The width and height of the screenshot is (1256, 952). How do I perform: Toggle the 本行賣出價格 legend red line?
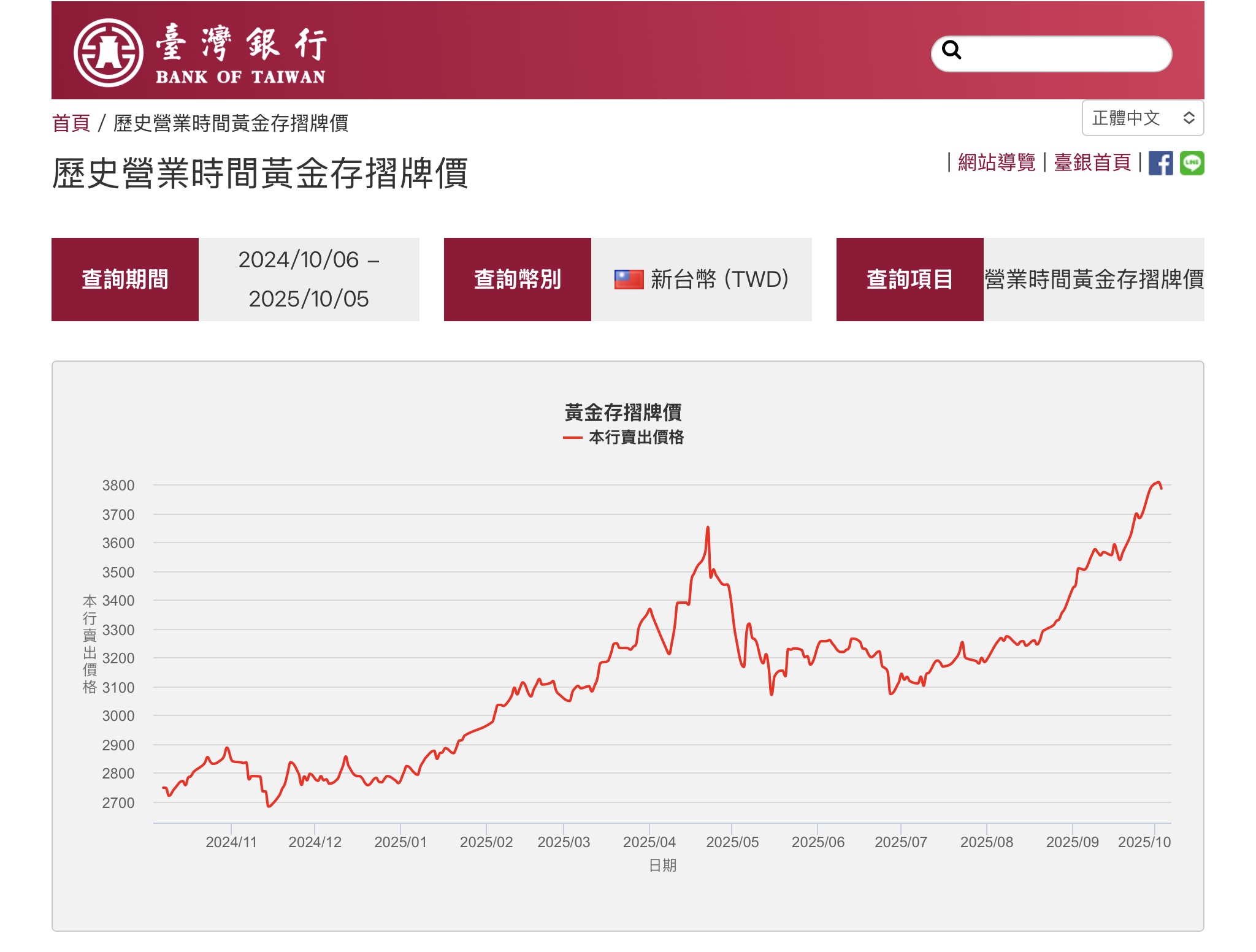[x=572, y=438]
